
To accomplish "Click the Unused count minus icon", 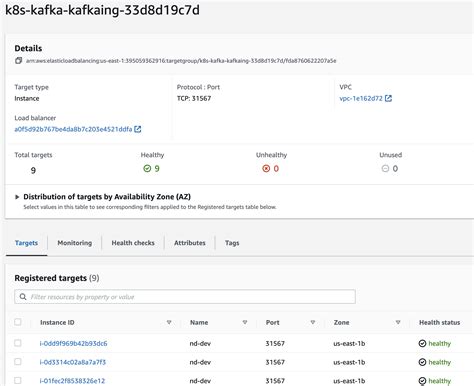I will click(385, 168).
